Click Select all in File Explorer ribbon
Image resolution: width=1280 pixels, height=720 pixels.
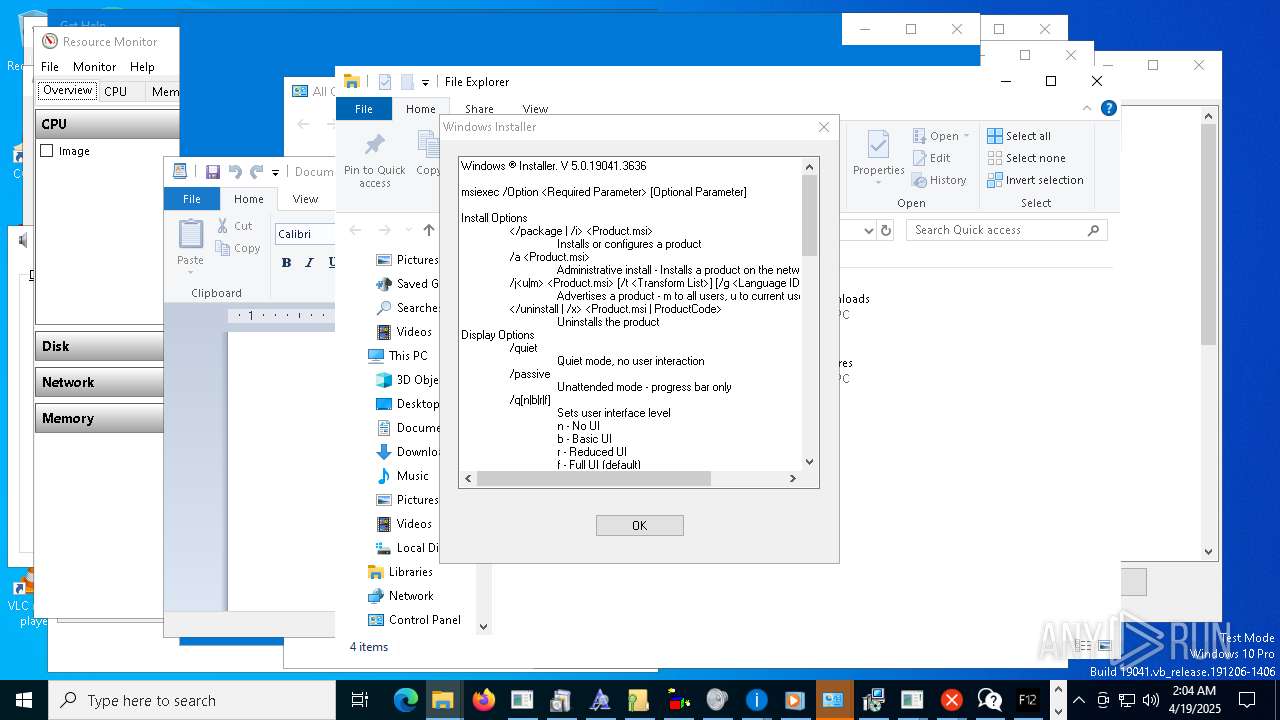click(1019, 136)
